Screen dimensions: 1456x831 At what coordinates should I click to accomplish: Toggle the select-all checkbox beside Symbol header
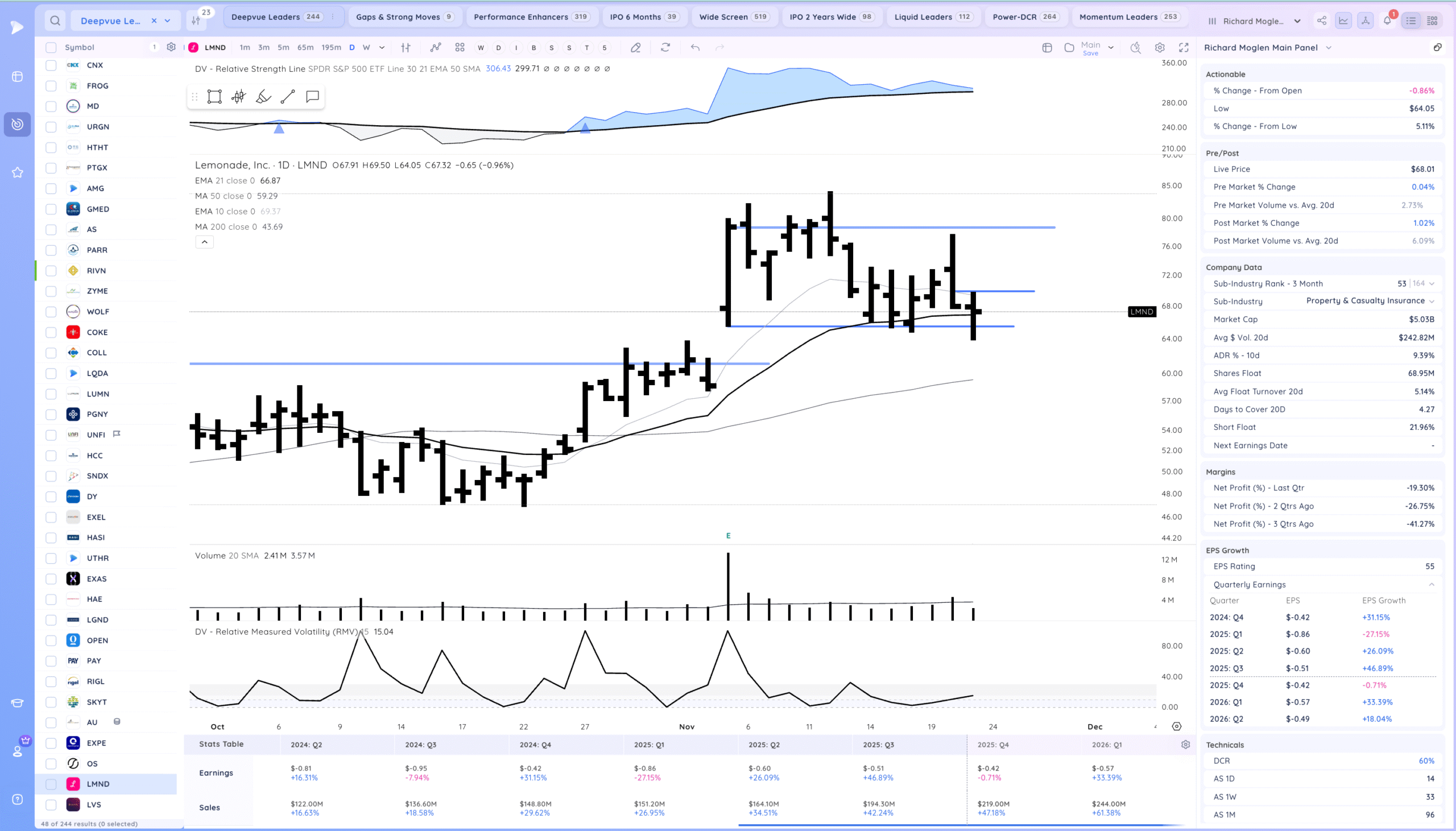coord(51,47)
